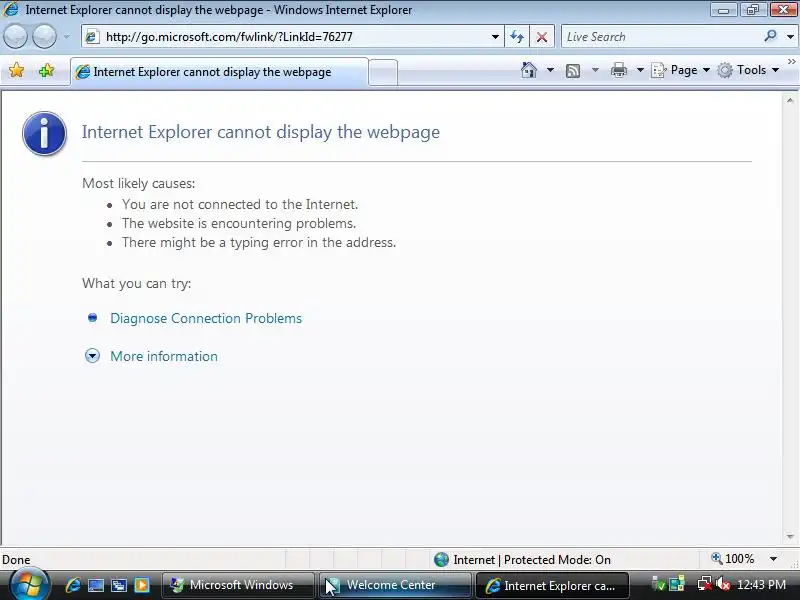This screenshot has height=600, width=800.
Task: Click the 'Most likely causes:' heading text
Action: click(x=139, y=183)
